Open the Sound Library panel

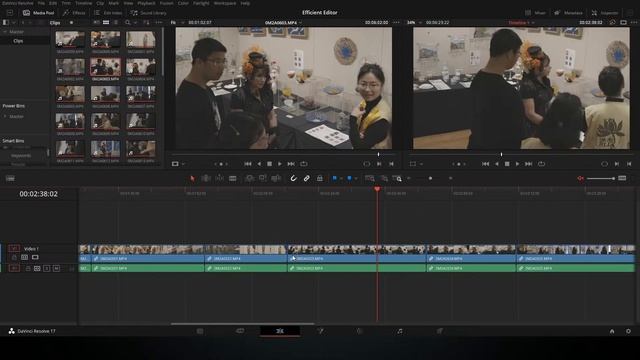tap(149, 13)
